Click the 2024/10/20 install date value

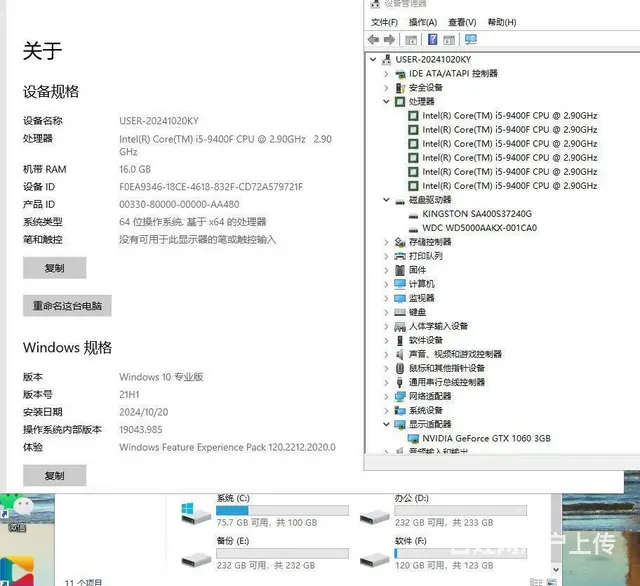coord(144,412)
